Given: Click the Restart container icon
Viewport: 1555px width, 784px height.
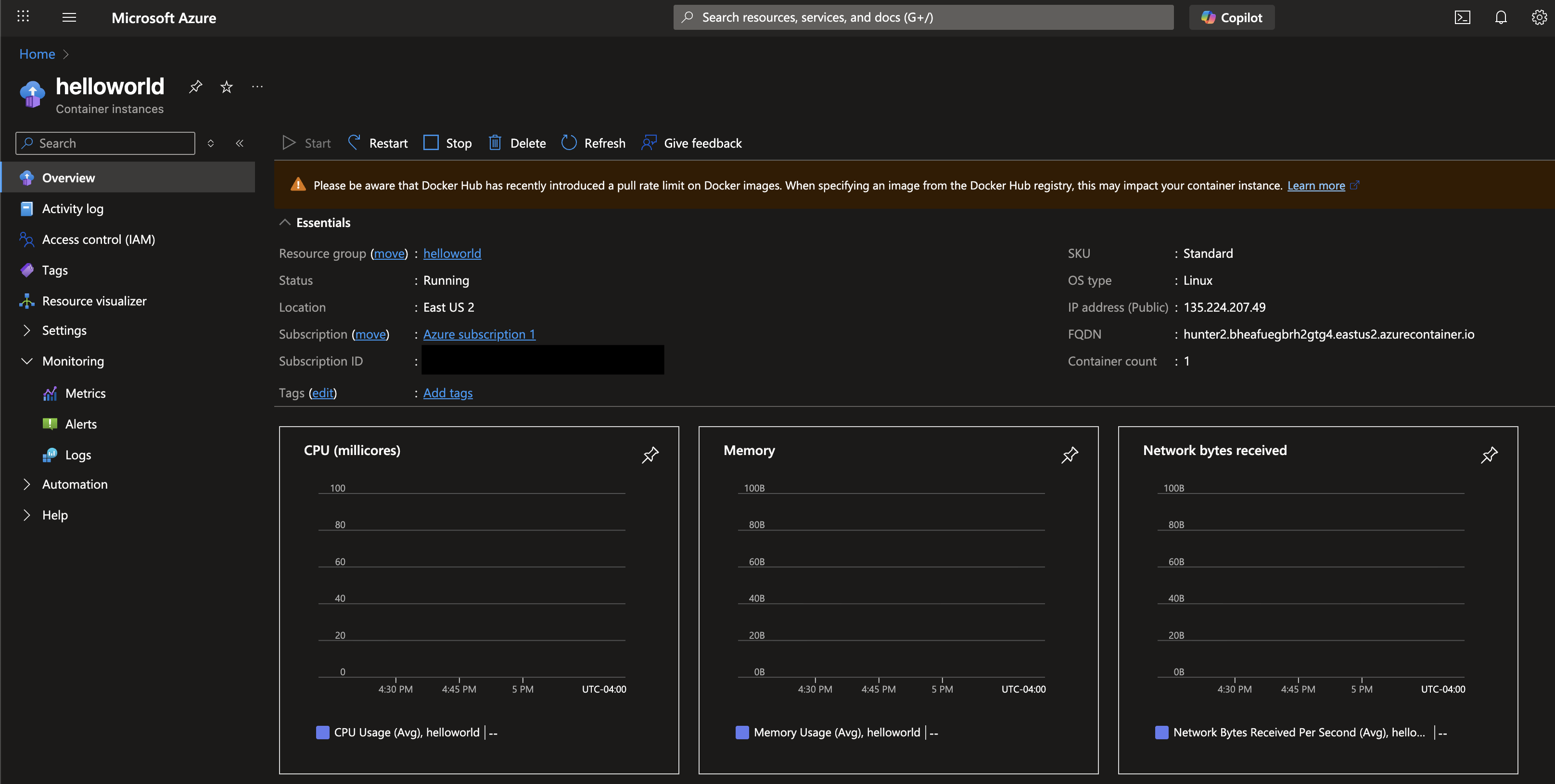Looking at the screenshot, I should click(x=354, y=142).
